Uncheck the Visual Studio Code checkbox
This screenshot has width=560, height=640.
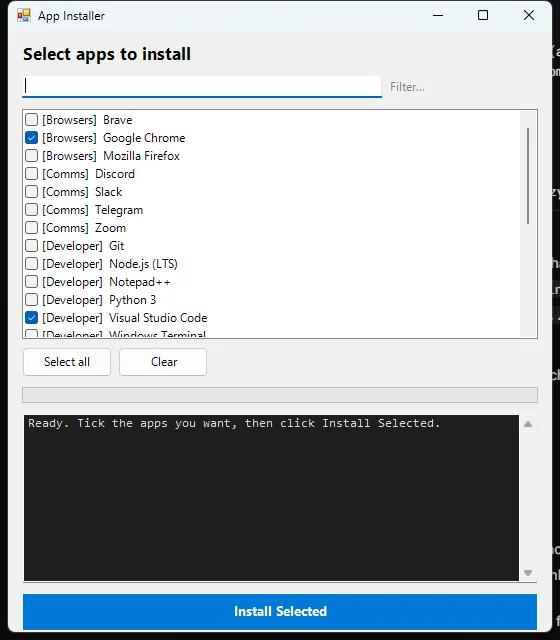click(x=31, y=317)
